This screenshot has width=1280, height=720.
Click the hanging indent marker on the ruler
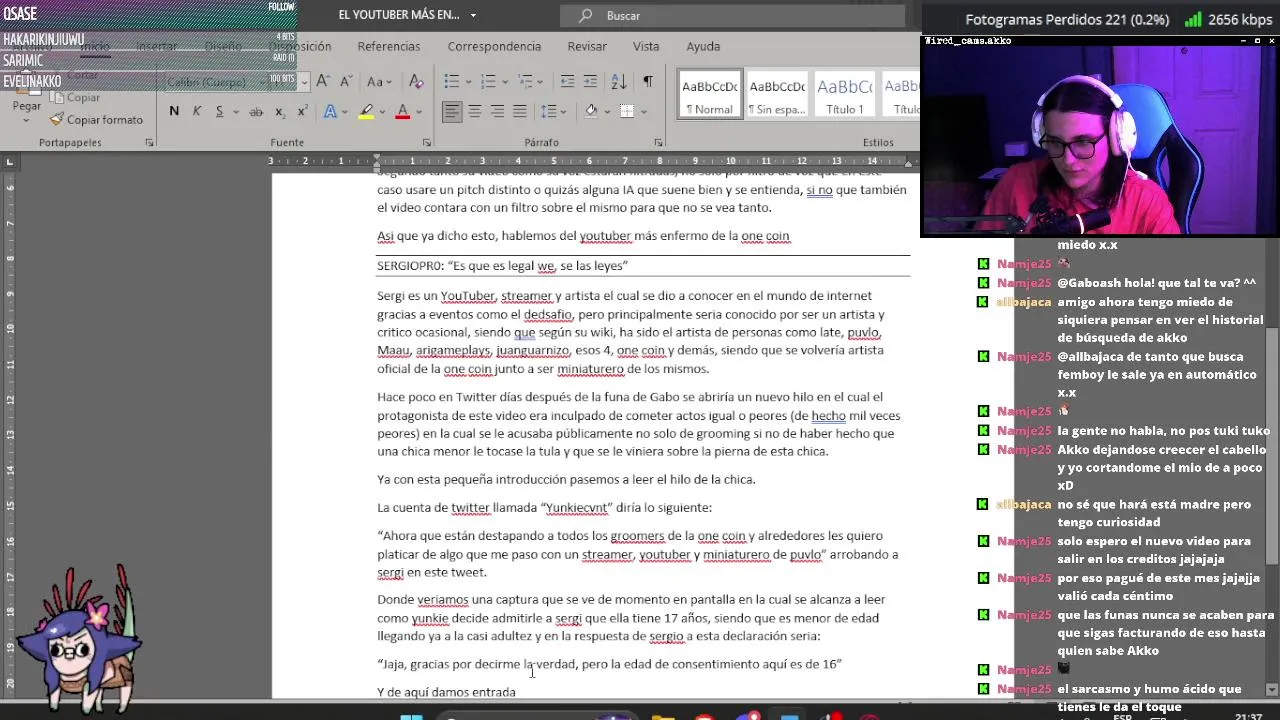point(377,164)
